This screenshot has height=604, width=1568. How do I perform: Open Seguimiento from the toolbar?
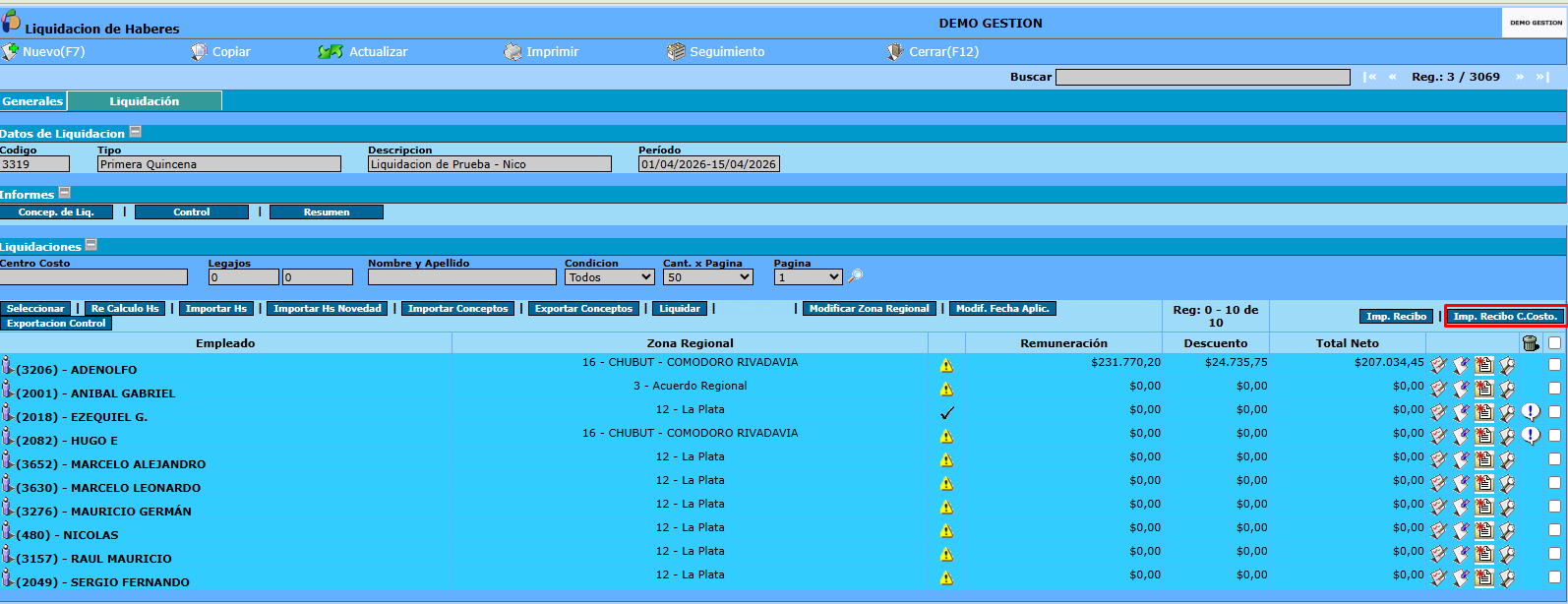(x=716, y=52)
